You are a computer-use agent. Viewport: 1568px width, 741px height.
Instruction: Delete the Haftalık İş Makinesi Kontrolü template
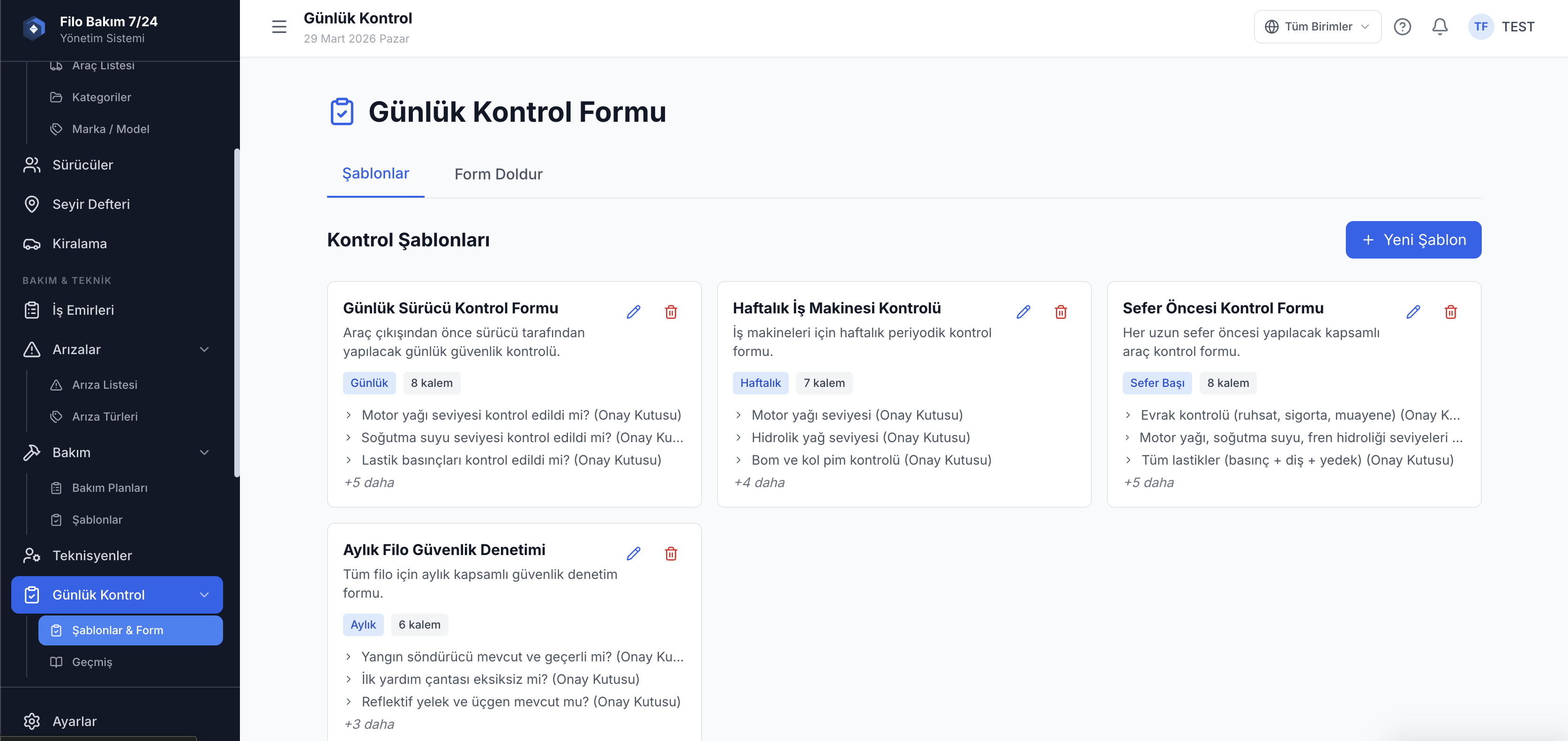1060,312
